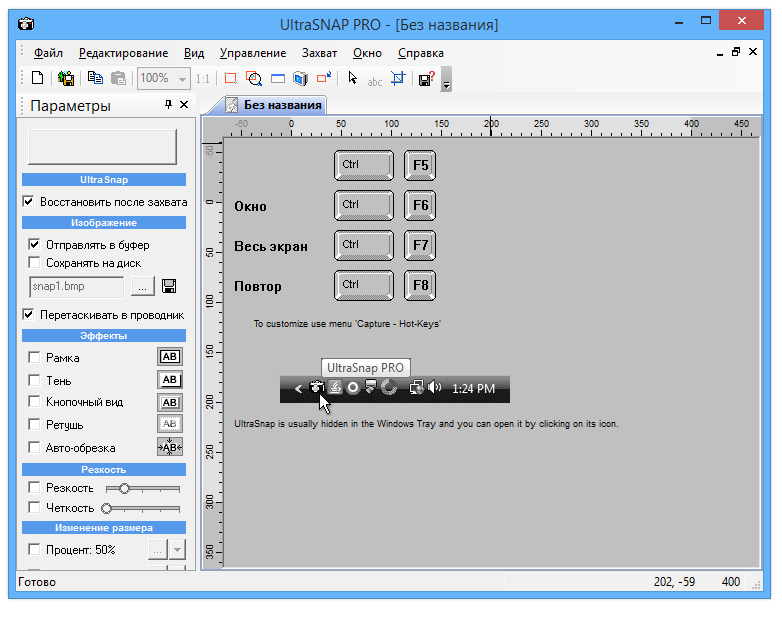Create a new blank image
Image resolution: width=782 pixels, height=624 pixels.
(x=37, y=78)
